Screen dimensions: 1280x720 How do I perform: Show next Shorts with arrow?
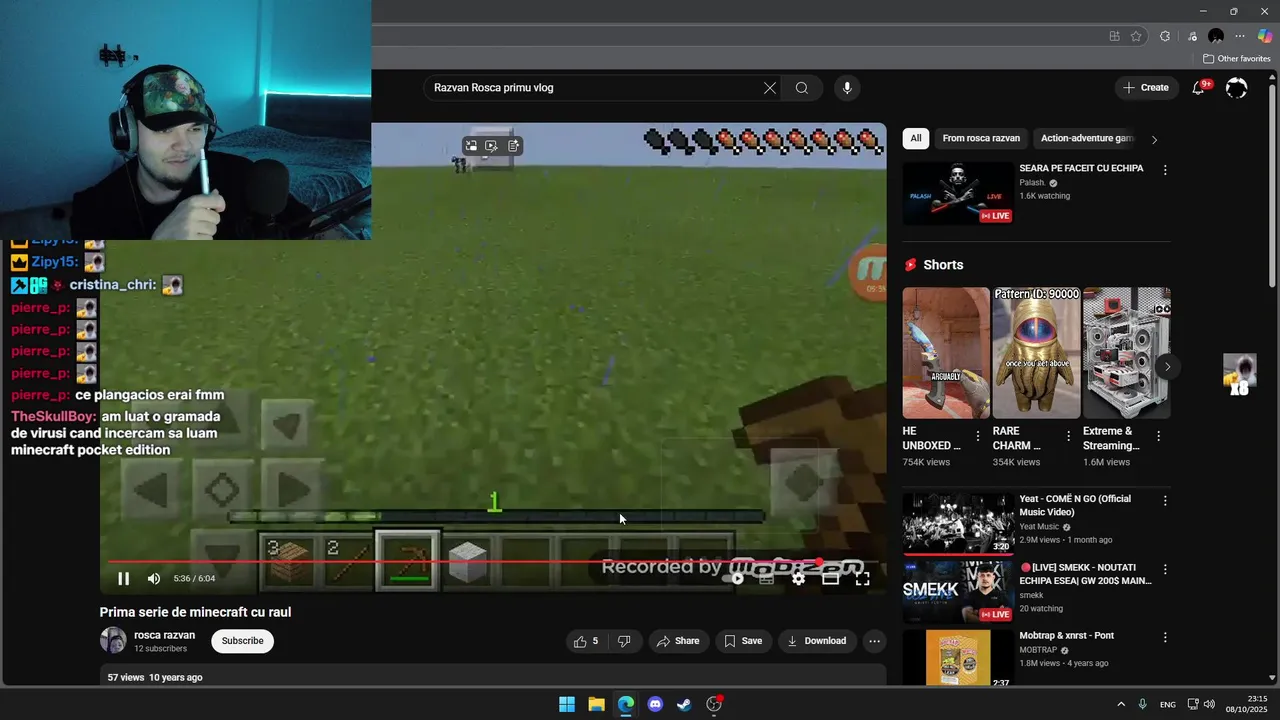click(x=1167, y=367)
